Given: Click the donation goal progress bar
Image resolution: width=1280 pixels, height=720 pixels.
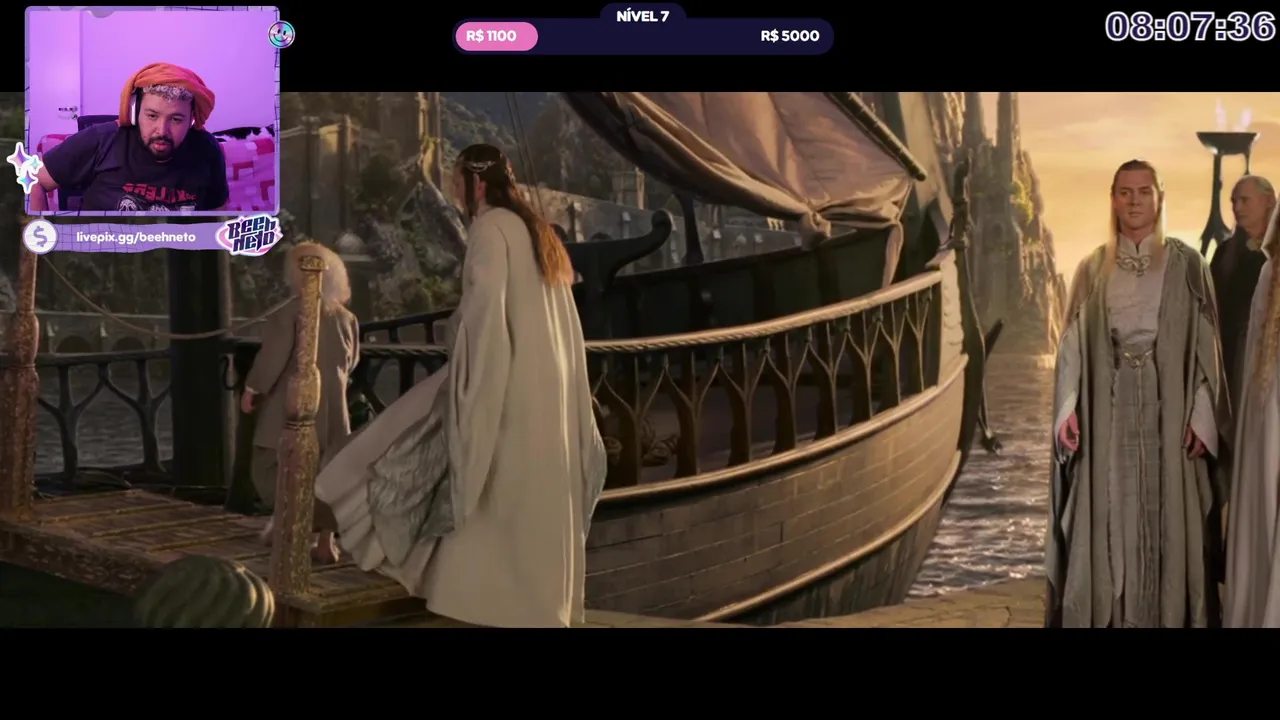Looking at the screenshot, I should pos(643,36).
